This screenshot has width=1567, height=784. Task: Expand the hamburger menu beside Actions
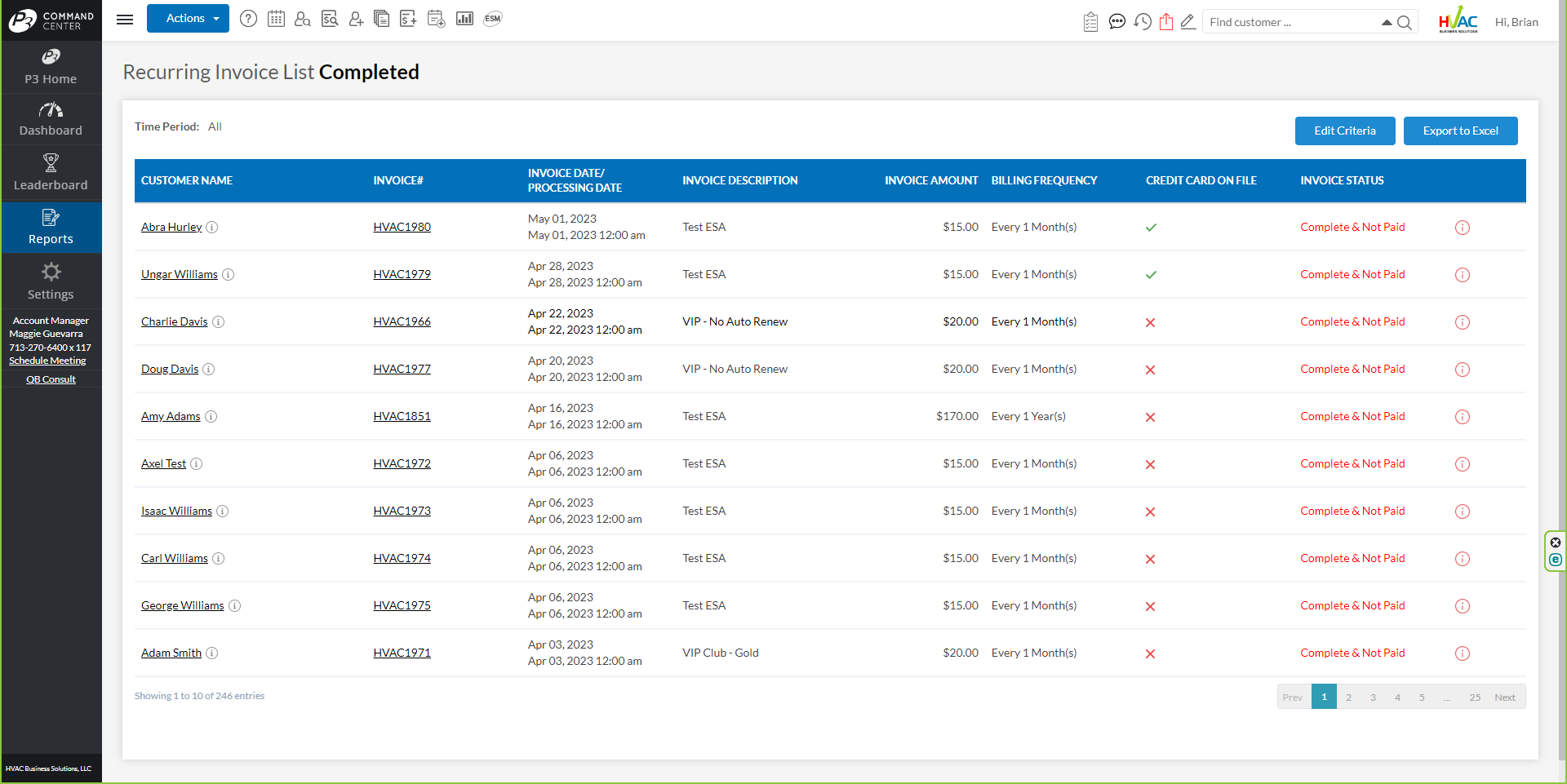click(124, 20)
